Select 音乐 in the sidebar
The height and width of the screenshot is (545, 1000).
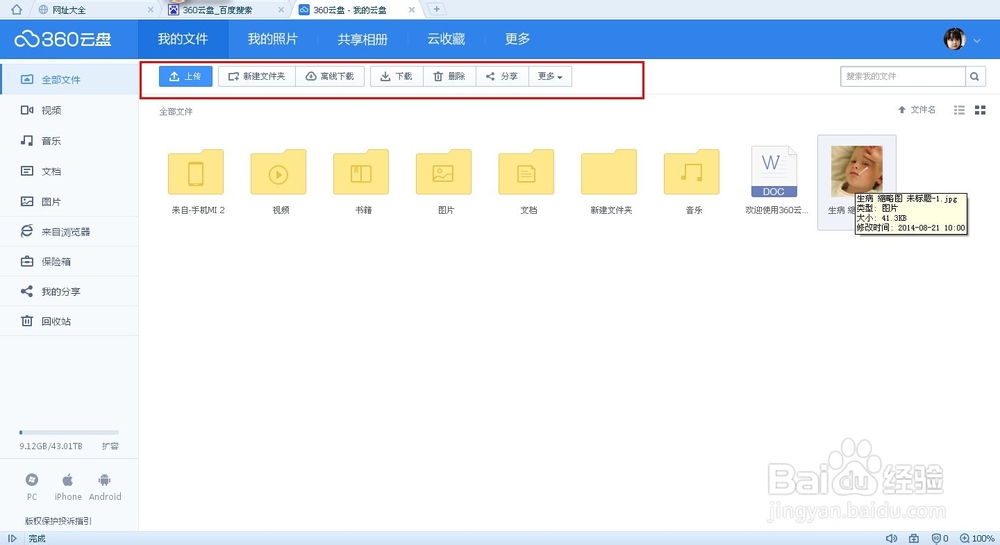click(69, 141)
